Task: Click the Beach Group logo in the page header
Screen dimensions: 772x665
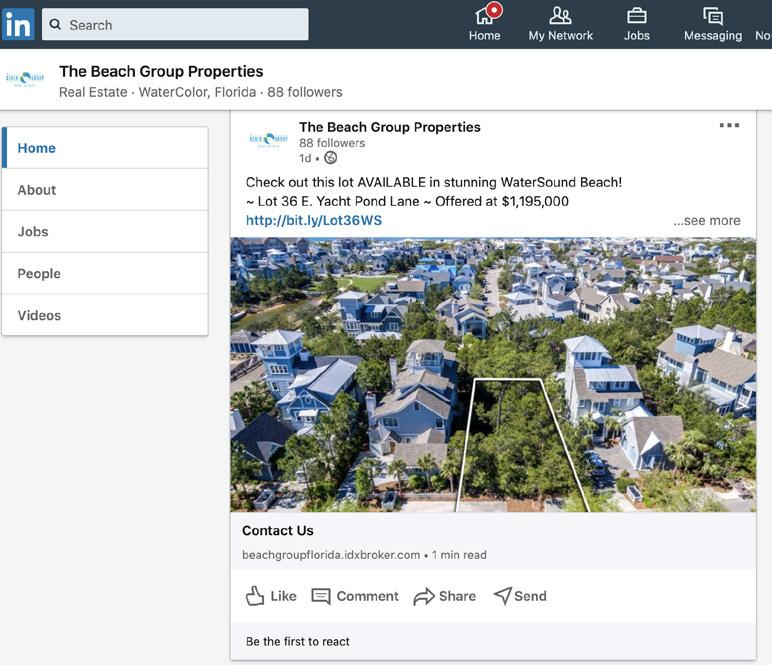Action: tap(25, 79)
